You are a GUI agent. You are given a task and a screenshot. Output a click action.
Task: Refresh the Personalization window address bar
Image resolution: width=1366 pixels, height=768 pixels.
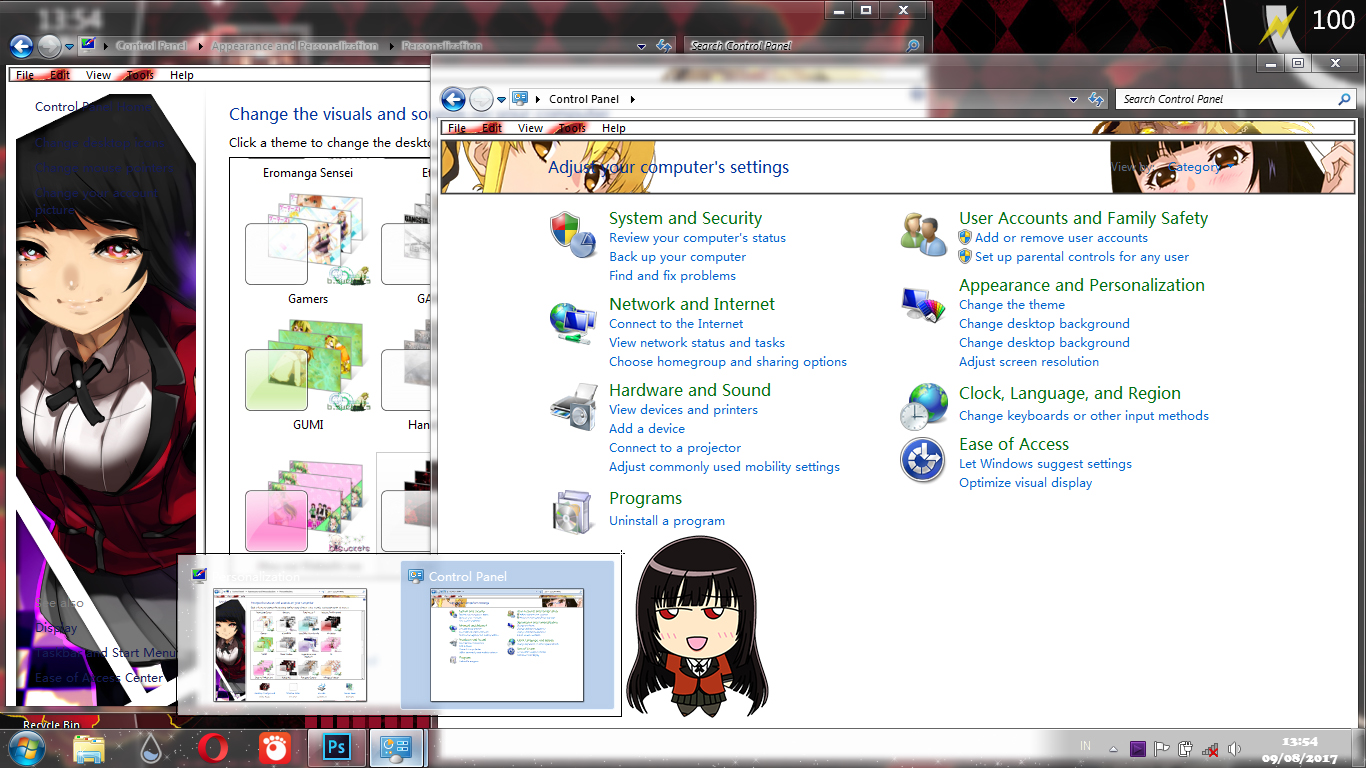(x=664, y=46)
